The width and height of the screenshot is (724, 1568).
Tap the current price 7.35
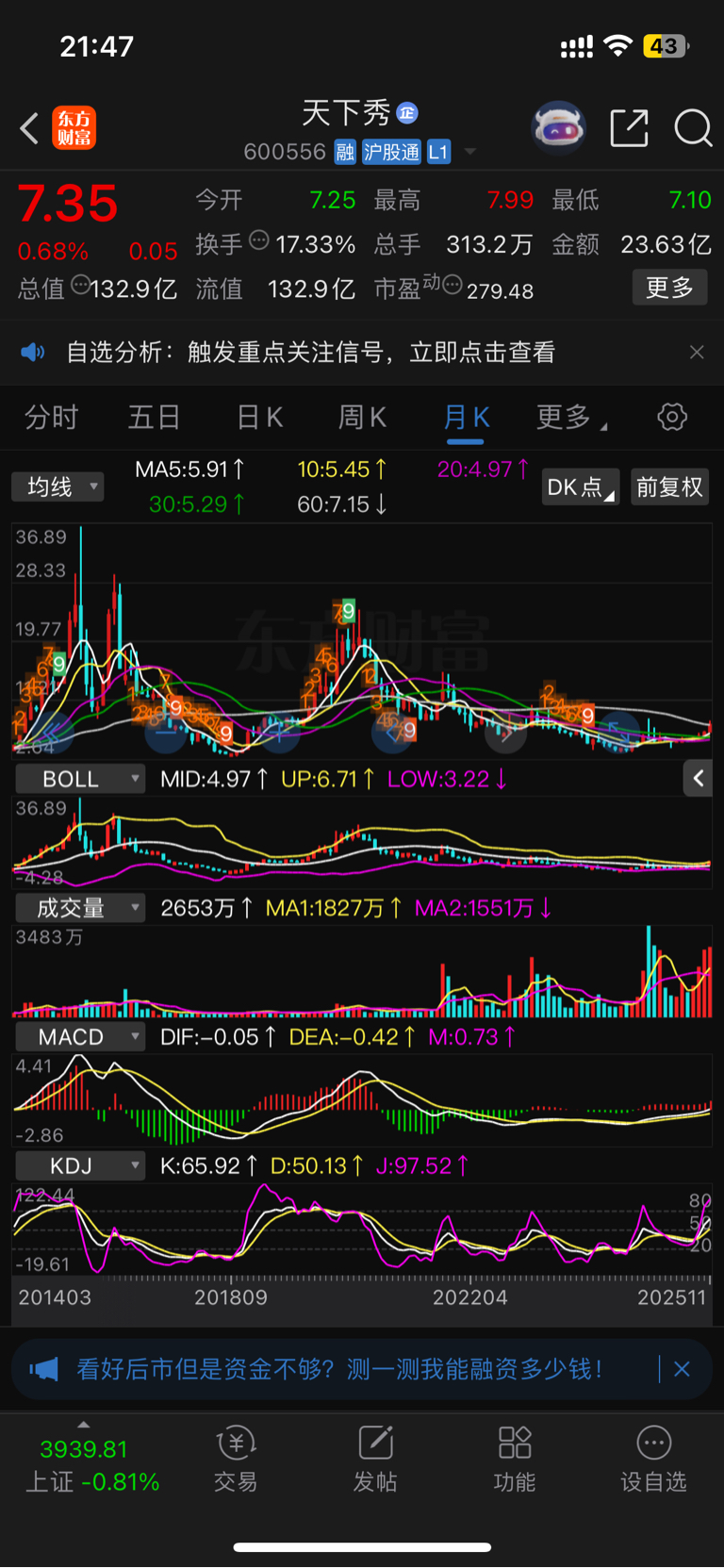tap(68, 204)
